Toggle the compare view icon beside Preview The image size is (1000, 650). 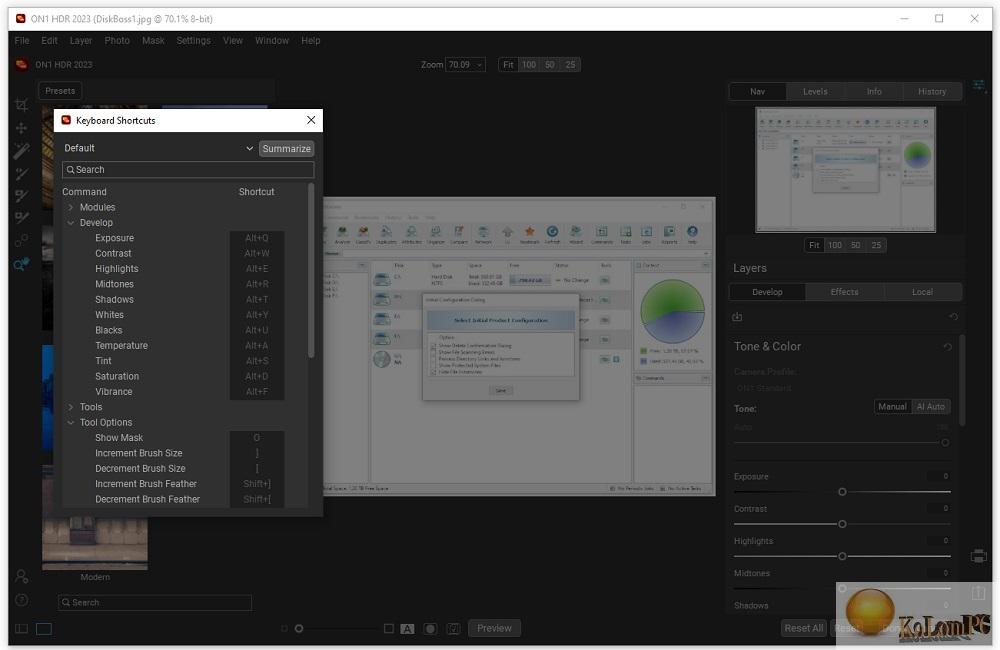453,629
